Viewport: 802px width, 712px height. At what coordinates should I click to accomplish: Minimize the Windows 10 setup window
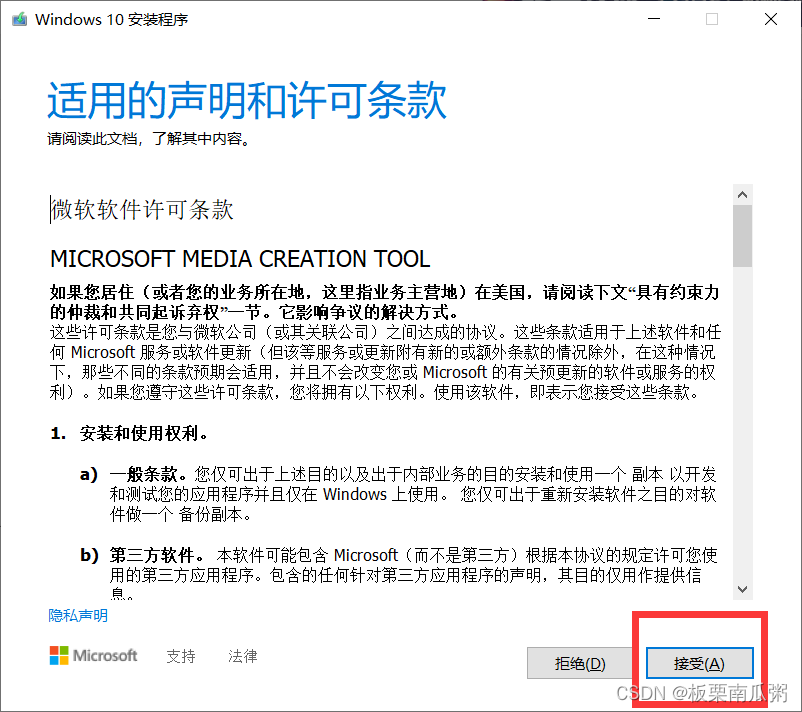(x=654, y=19)
